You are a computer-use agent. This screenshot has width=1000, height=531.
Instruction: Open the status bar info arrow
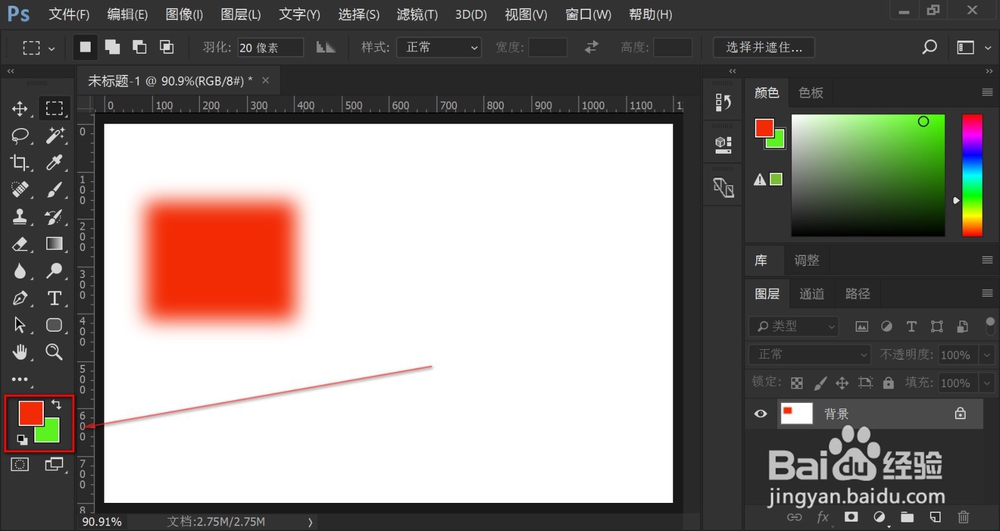pos(311,522)
